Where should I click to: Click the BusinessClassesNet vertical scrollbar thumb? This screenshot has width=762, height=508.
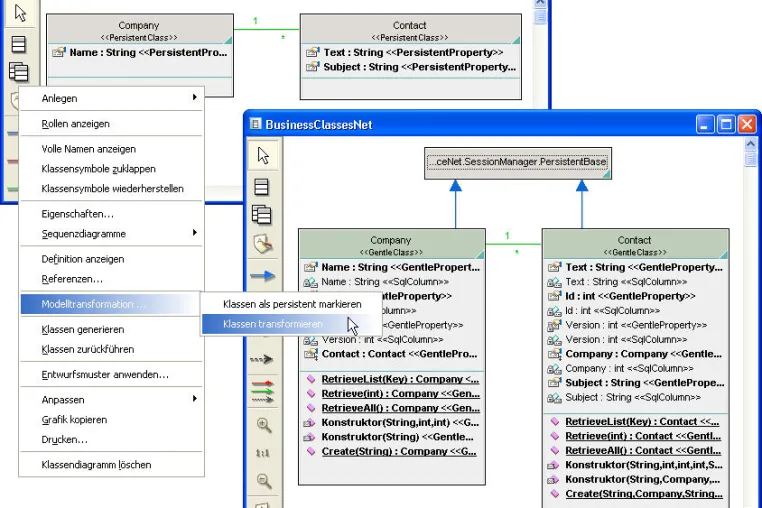coord(750,158)
